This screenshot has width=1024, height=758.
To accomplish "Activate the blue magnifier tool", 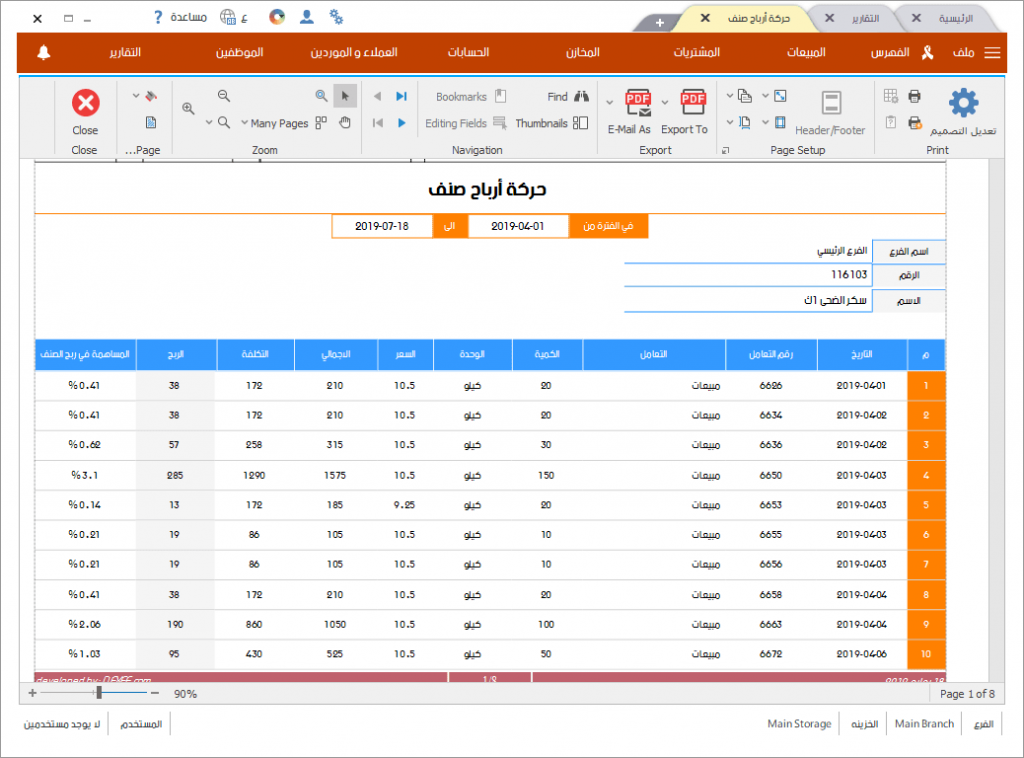I will point(321,96).
